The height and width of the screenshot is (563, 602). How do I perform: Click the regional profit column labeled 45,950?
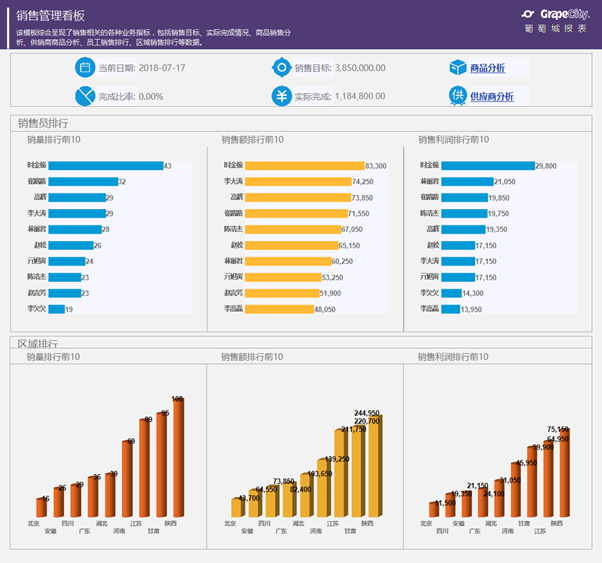click(516, 490)
